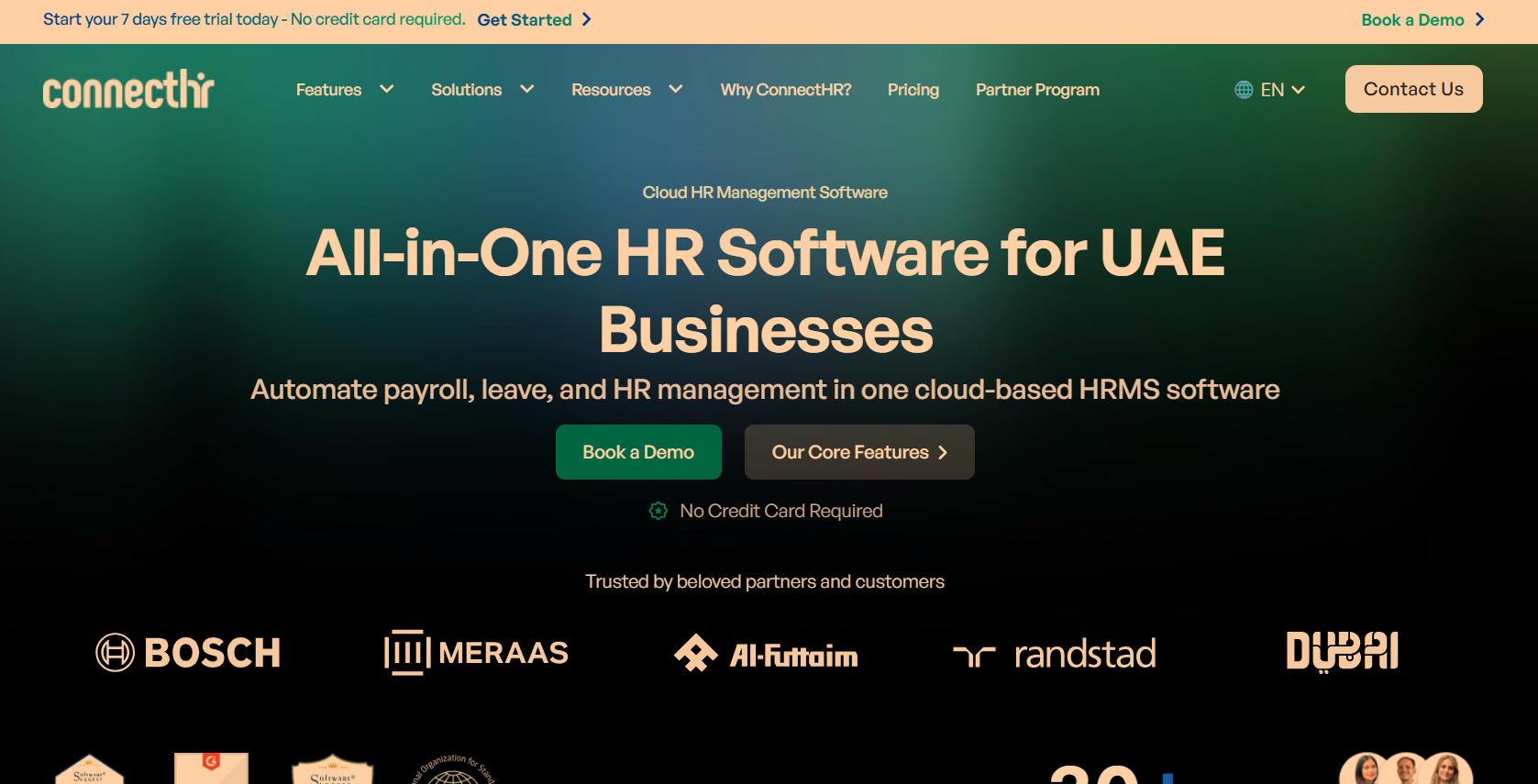Go to Why ConnectHR? page
This screenshot has height=784, width=1538.
786,90
